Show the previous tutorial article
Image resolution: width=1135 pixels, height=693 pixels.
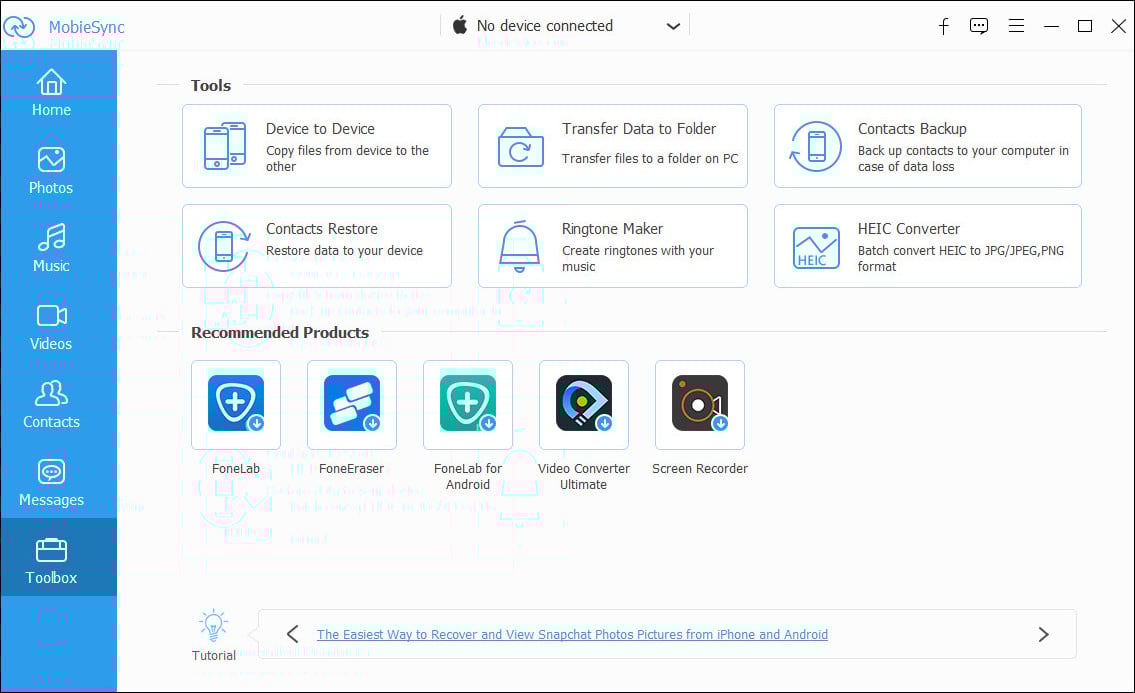coord(292,634)
